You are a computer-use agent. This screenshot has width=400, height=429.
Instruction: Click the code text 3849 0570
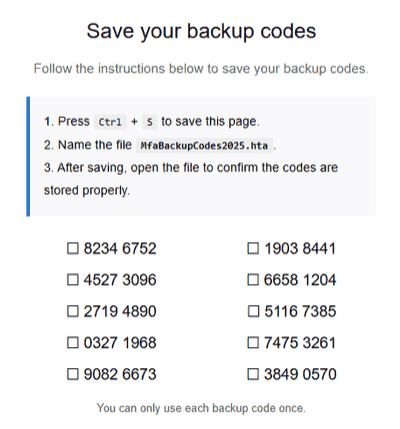[x=300, y=374]
